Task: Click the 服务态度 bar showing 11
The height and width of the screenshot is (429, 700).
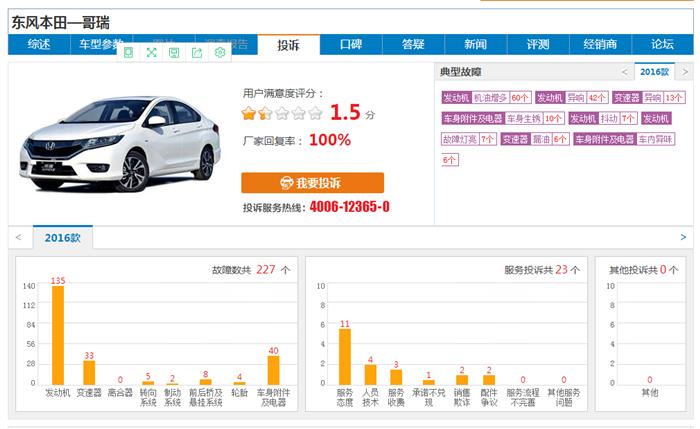Action: coord(345,357)
